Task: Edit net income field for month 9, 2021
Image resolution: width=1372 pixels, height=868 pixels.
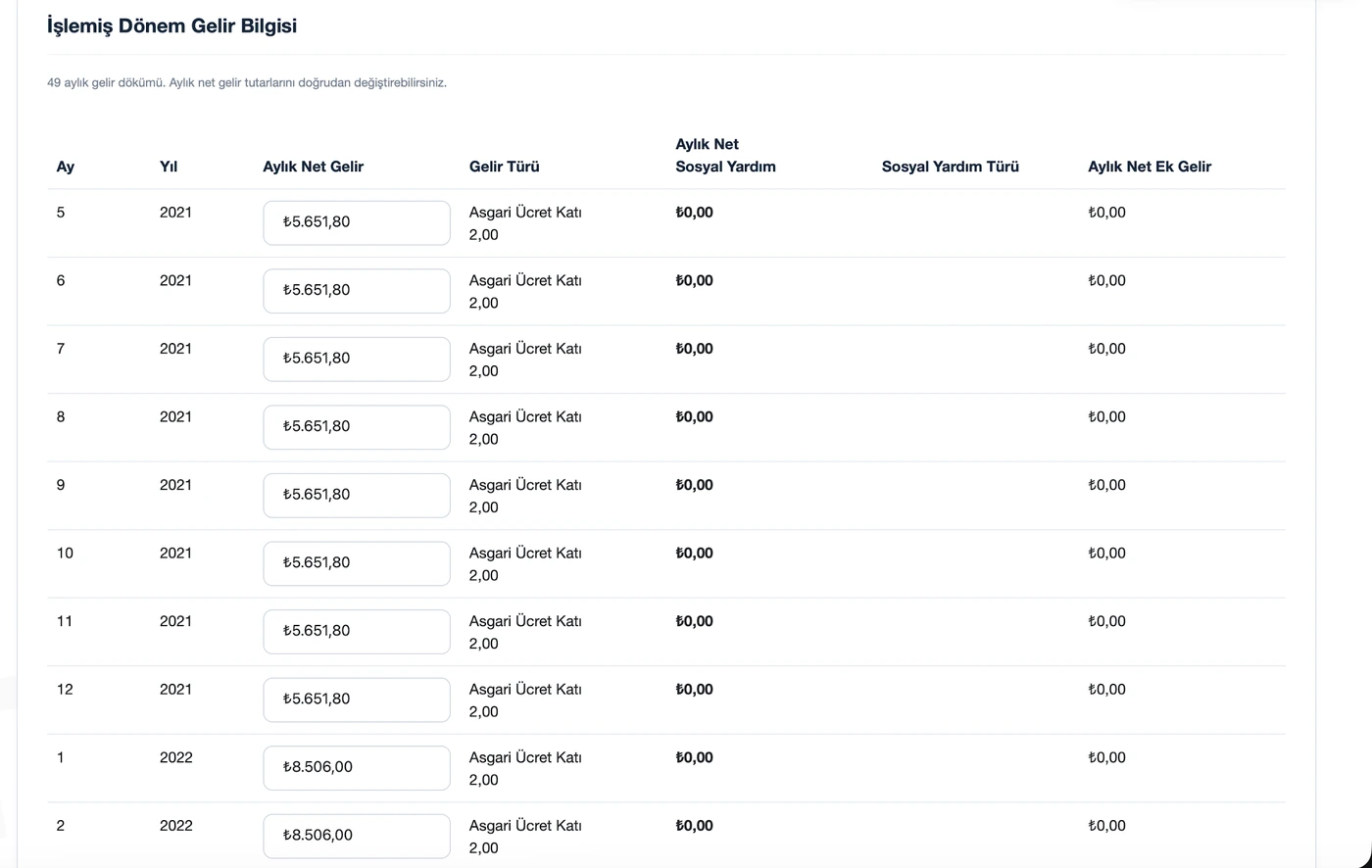Action: (x=357, y=495)
